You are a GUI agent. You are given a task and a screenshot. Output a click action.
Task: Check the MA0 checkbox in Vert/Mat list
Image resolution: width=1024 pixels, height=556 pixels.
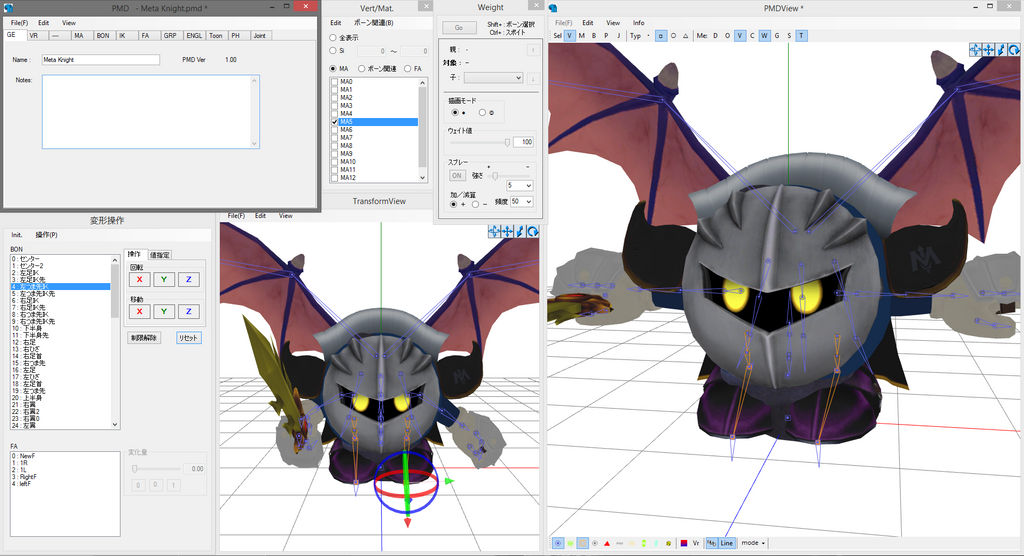334,82
